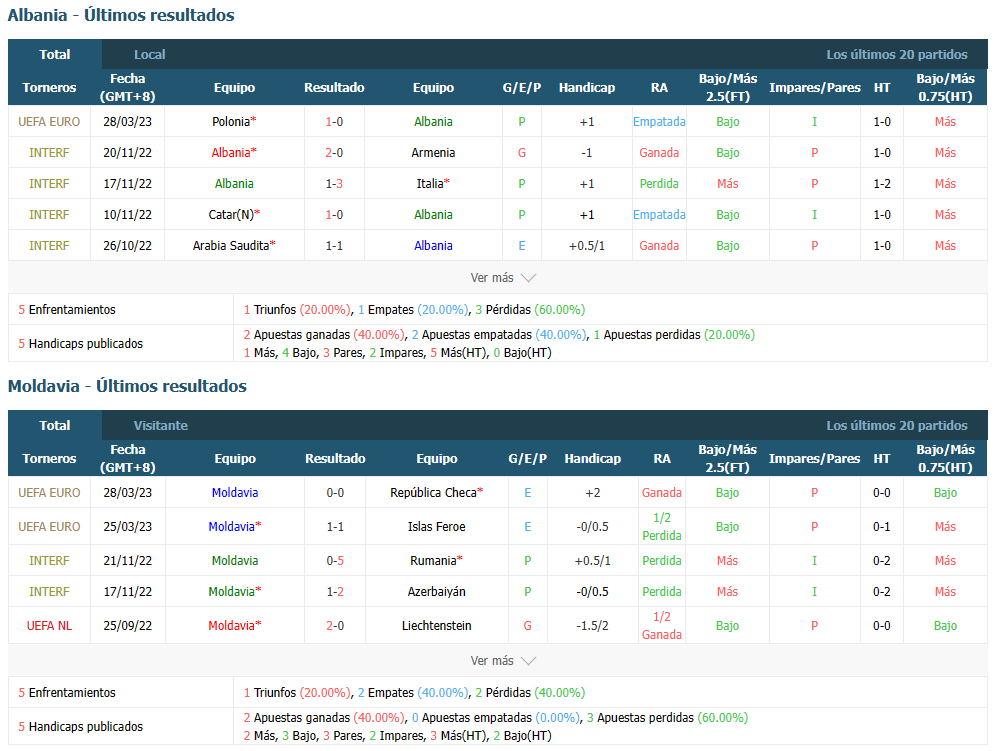Expand Ver más under Albania results

pyautogui.click(x=503, y=278)
